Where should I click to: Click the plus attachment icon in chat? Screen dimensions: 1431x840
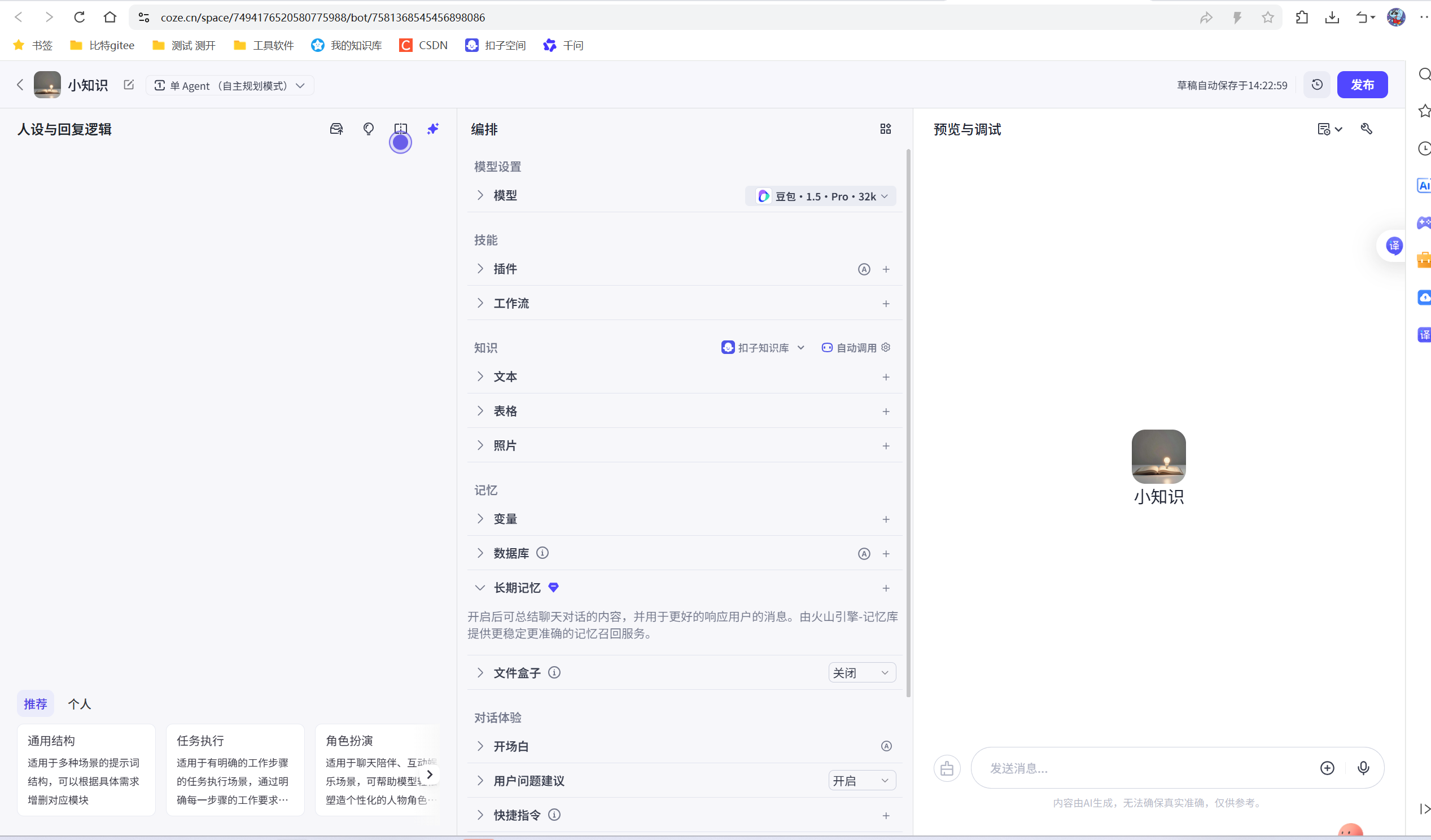1327,768
